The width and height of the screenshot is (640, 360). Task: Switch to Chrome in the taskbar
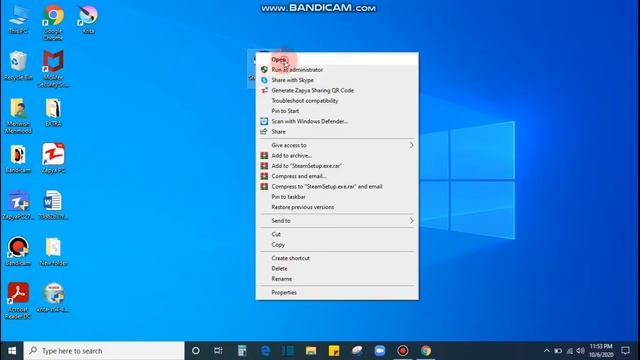click(426, 351)
